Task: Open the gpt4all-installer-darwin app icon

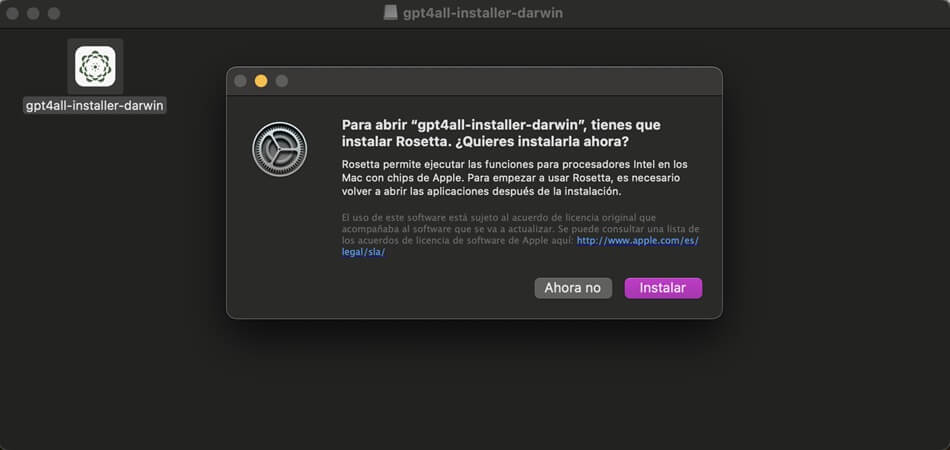Action: pos(95,66)
